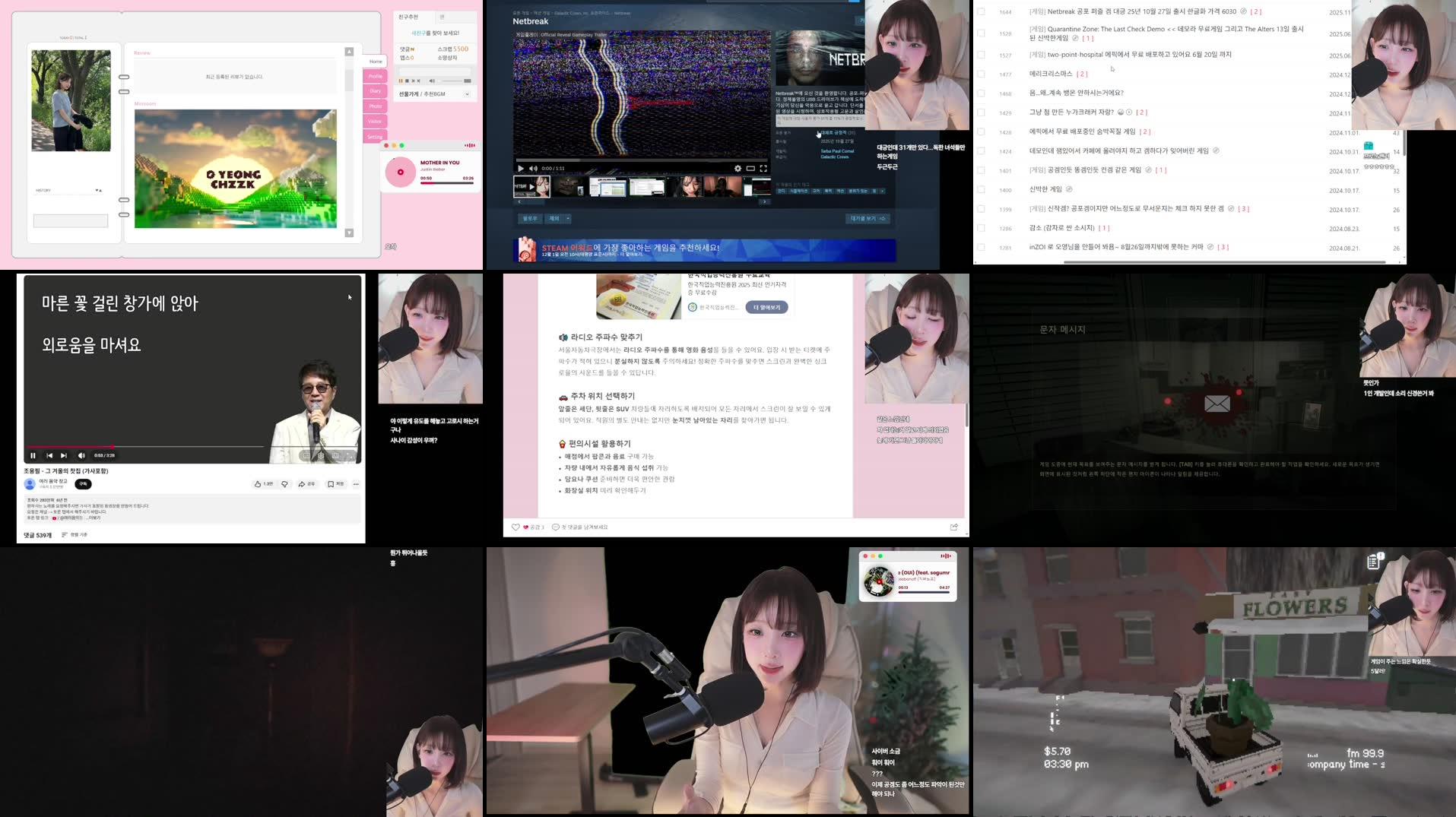
Task: Check the checkbox beside the Quarantine Zone post
Action: click(x=981, y=32)
